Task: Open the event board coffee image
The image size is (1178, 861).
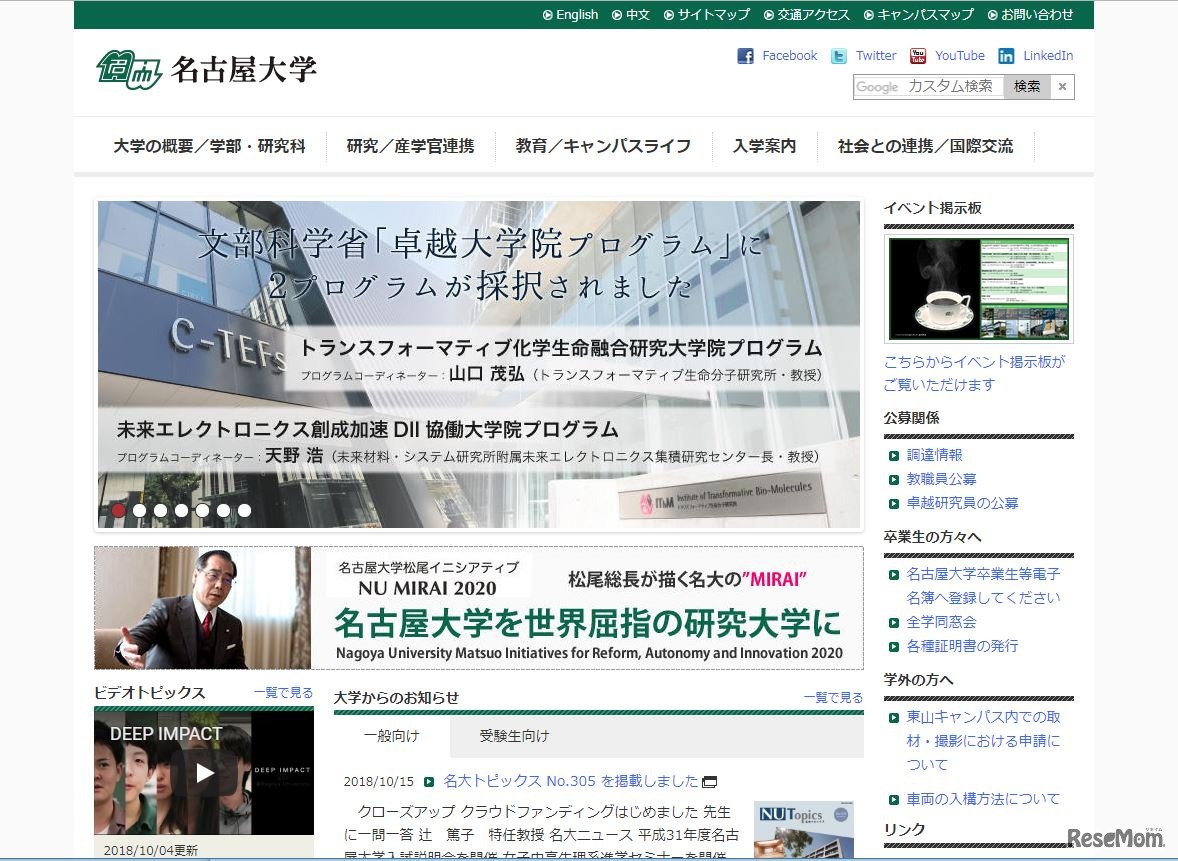Action: coord(977,287)
